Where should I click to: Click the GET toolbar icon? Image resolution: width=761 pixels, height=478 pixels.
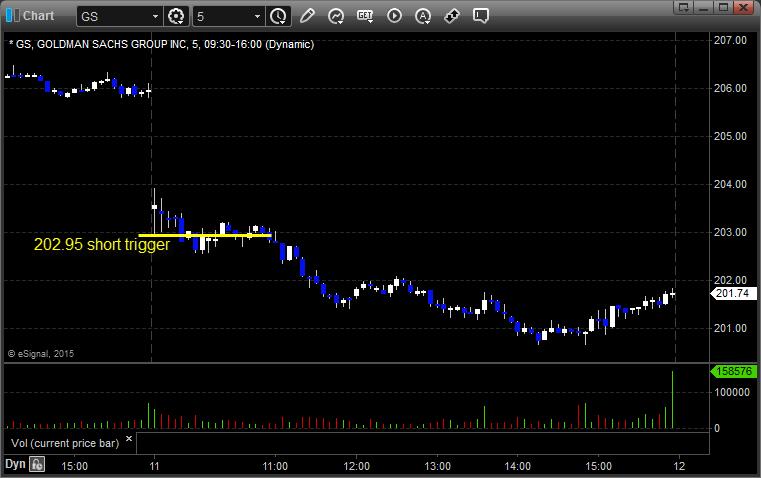[x=365, y=16]
